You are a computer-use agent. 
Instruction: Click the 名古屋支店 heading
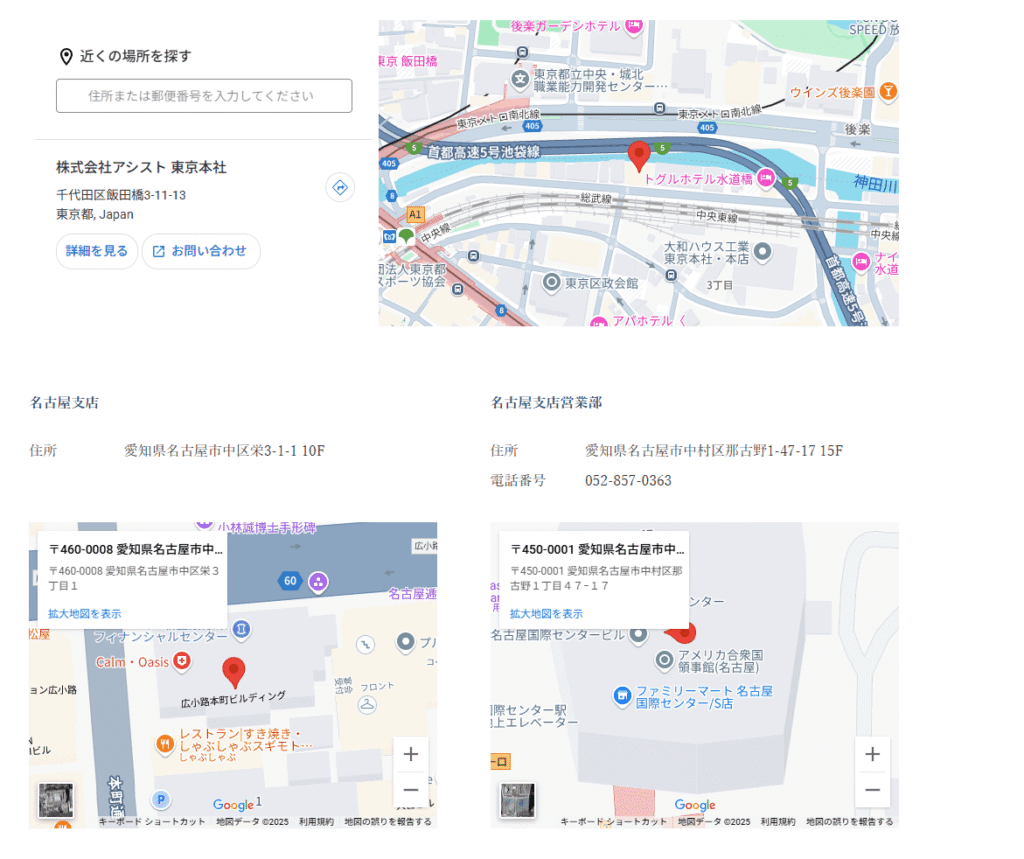click(64, 402)
